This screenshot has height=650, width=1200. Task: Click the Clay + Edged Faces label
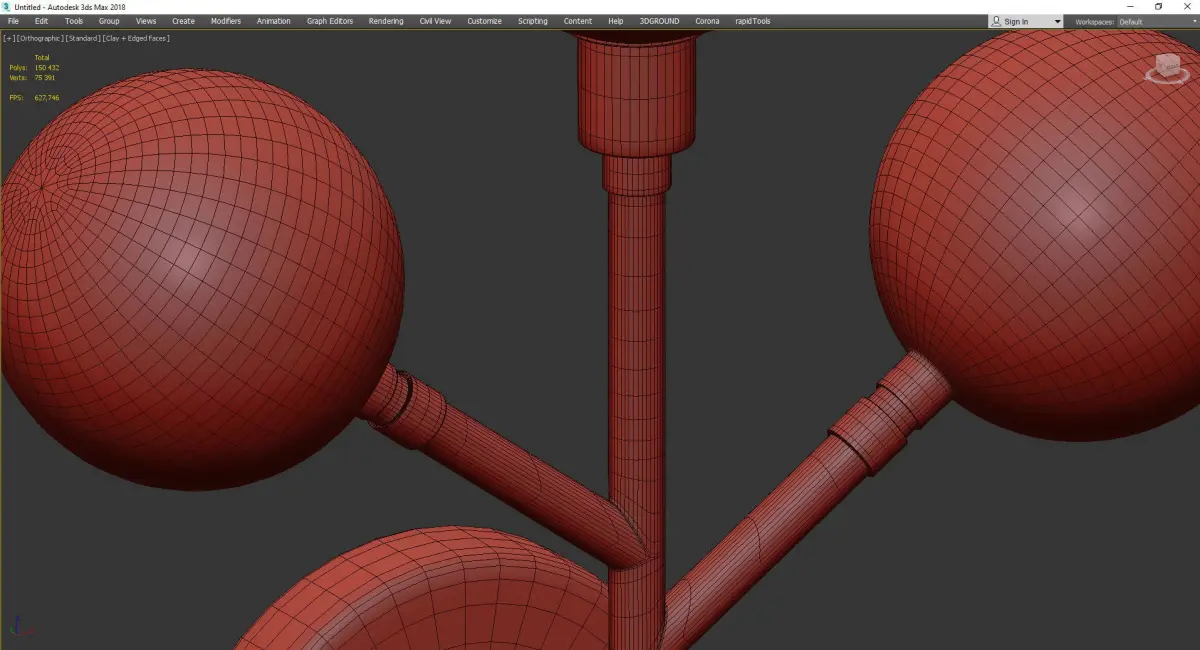(136, 38)
